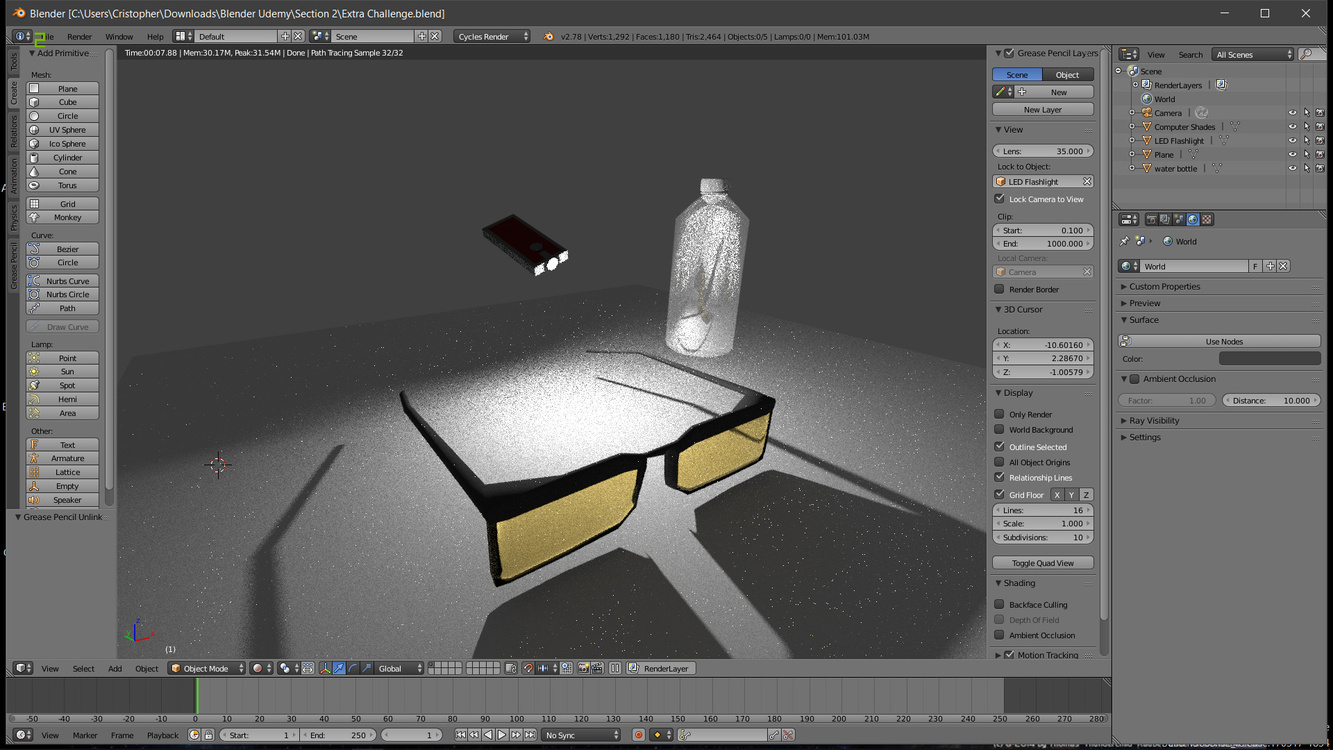The height and width of the screenshot is (750, 1333).
Task: Add a UV Sphere mesh
Action: [67, 130]
